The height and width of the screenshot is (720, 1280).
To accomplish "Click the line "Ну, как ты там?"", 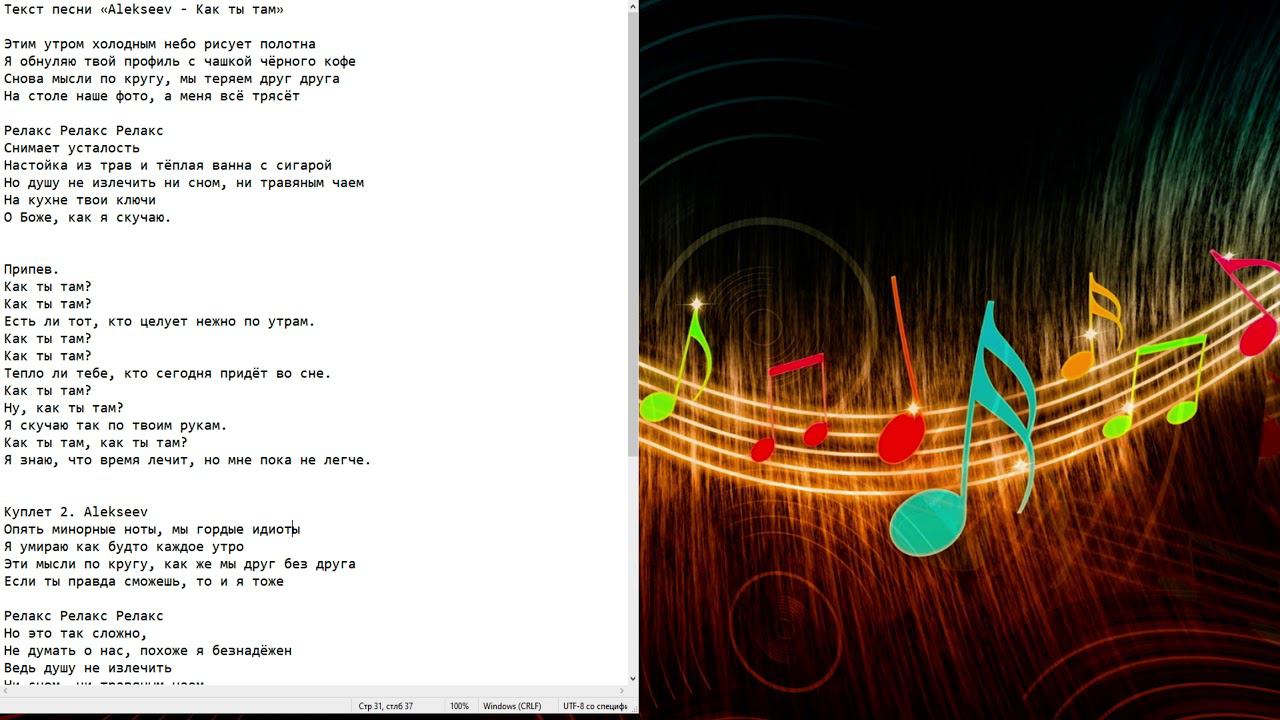I will click(64, 408).
